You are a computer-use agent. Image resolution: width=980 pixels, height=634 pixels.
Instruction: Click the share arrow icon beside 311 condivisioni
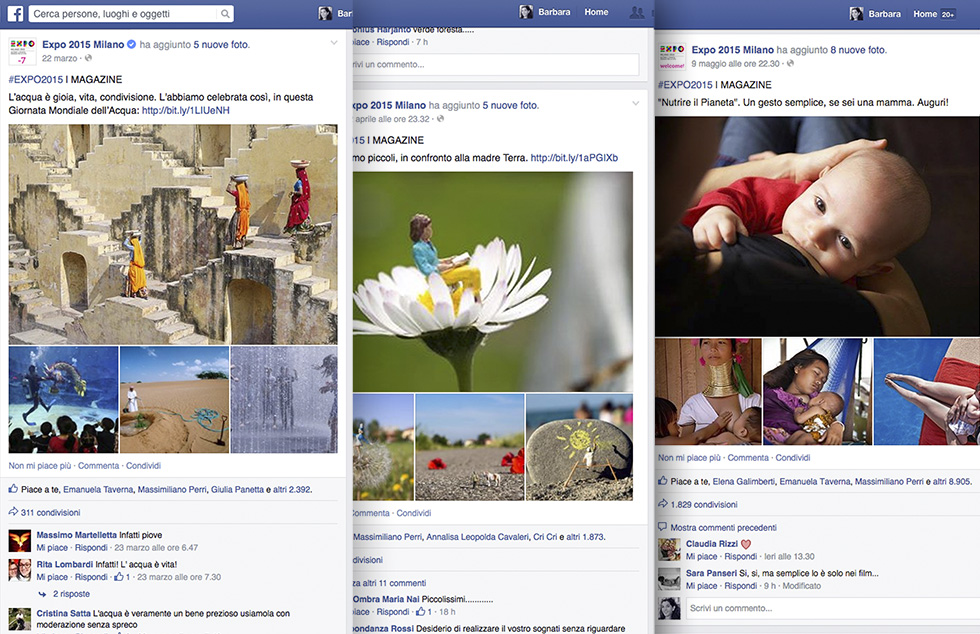[13, 512]
